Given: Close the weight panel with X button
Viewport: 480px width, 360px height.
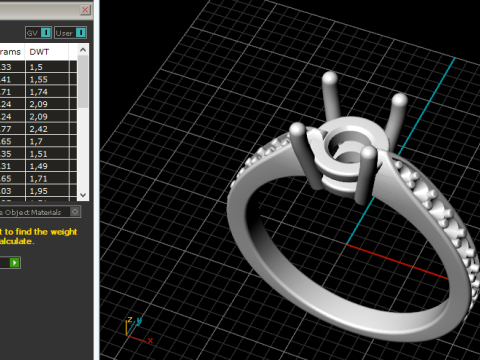Looking at the screenshot, I should (x=85, y=10).
